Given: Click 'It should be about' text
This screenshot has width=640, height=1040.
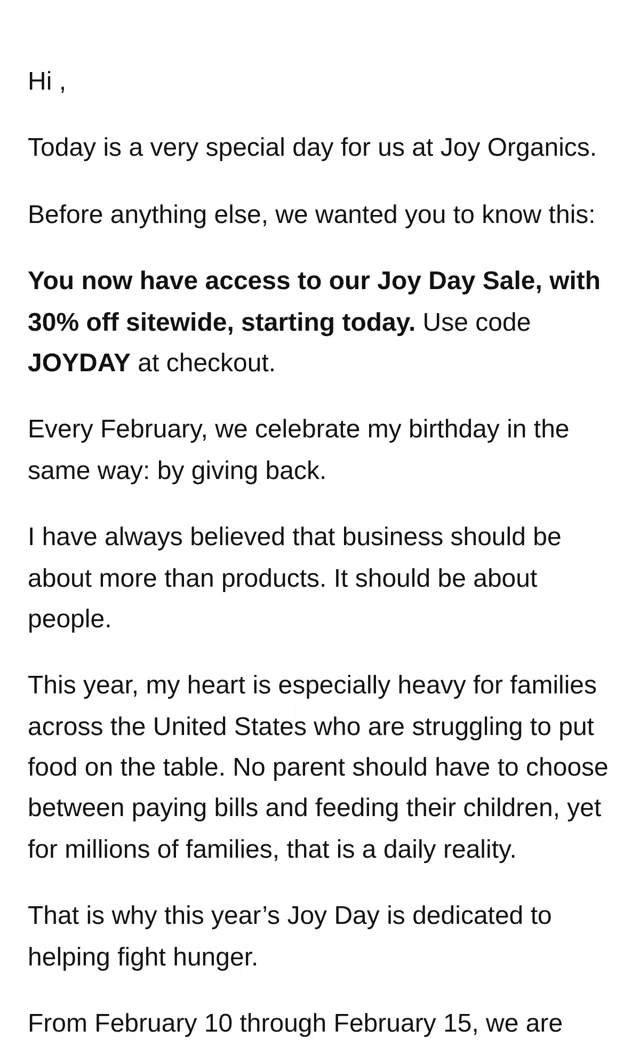Looking at the screenshot, I should pyautogui.click(x=435, y=578).
